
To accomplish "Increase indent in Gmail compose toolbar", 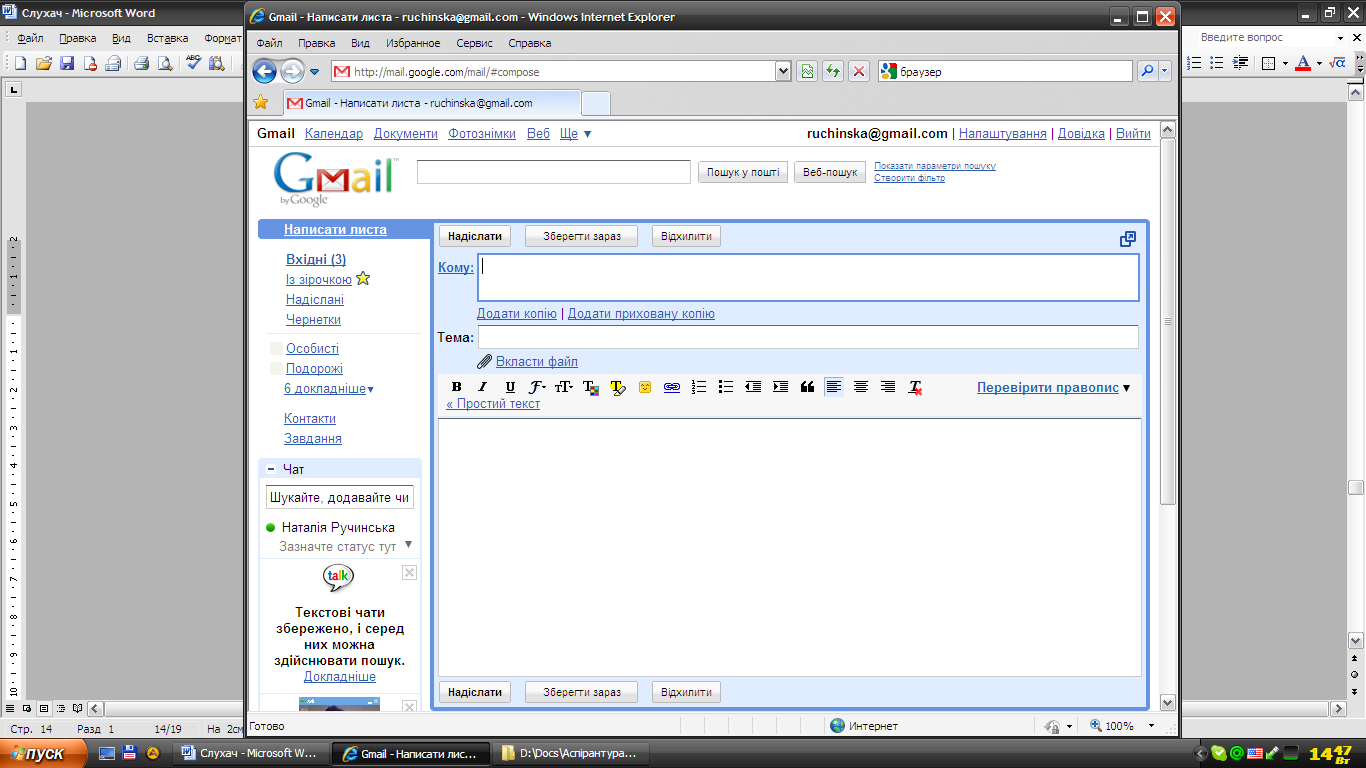I will tap(780, 388).
